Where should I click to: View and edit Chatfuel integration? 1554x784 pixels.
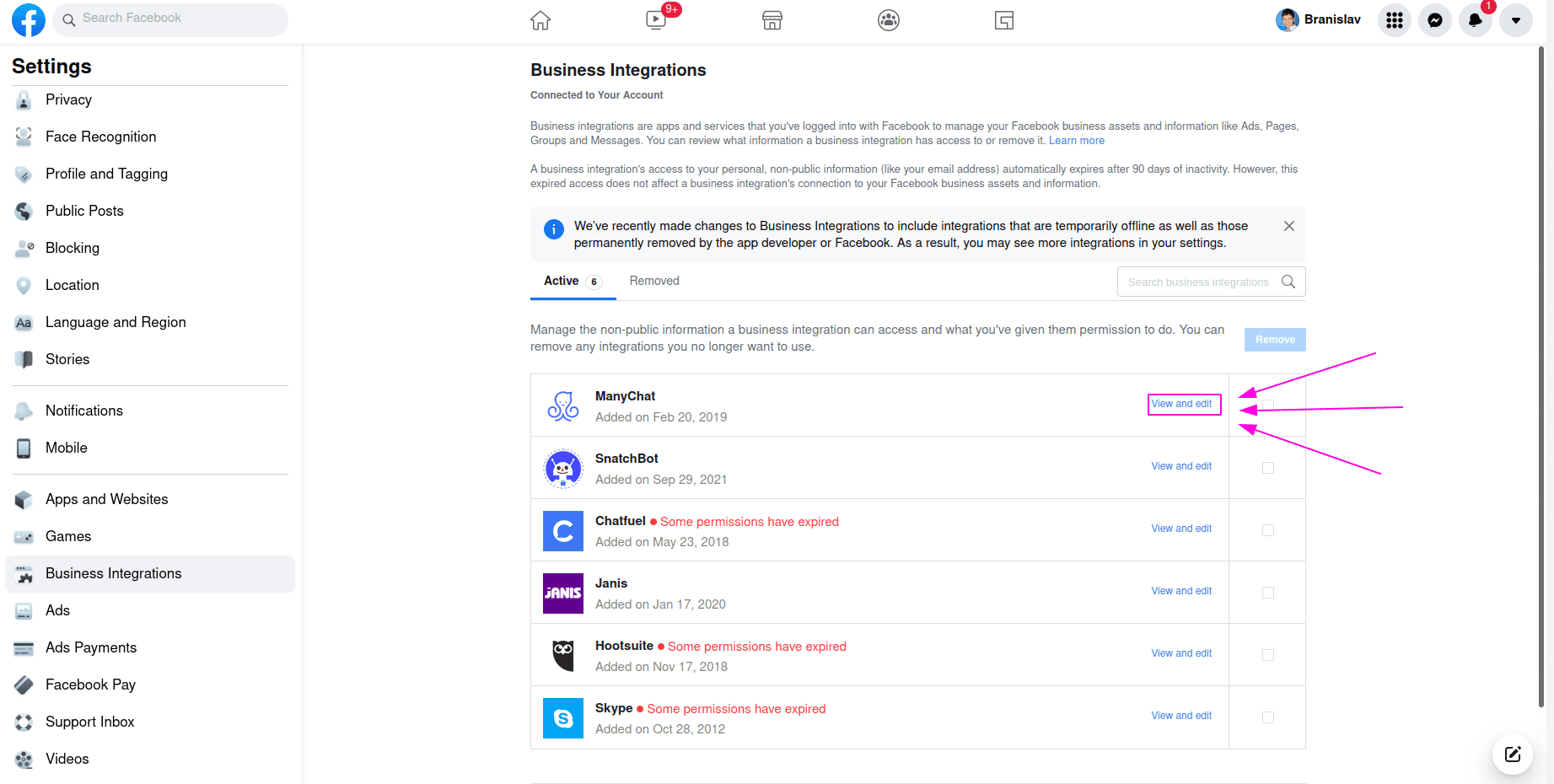click(1181, 529)
